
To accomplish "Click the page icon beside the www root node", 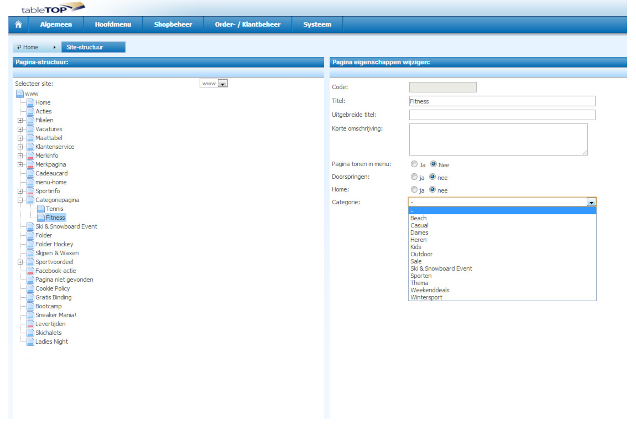I will [x=20, y=94].
